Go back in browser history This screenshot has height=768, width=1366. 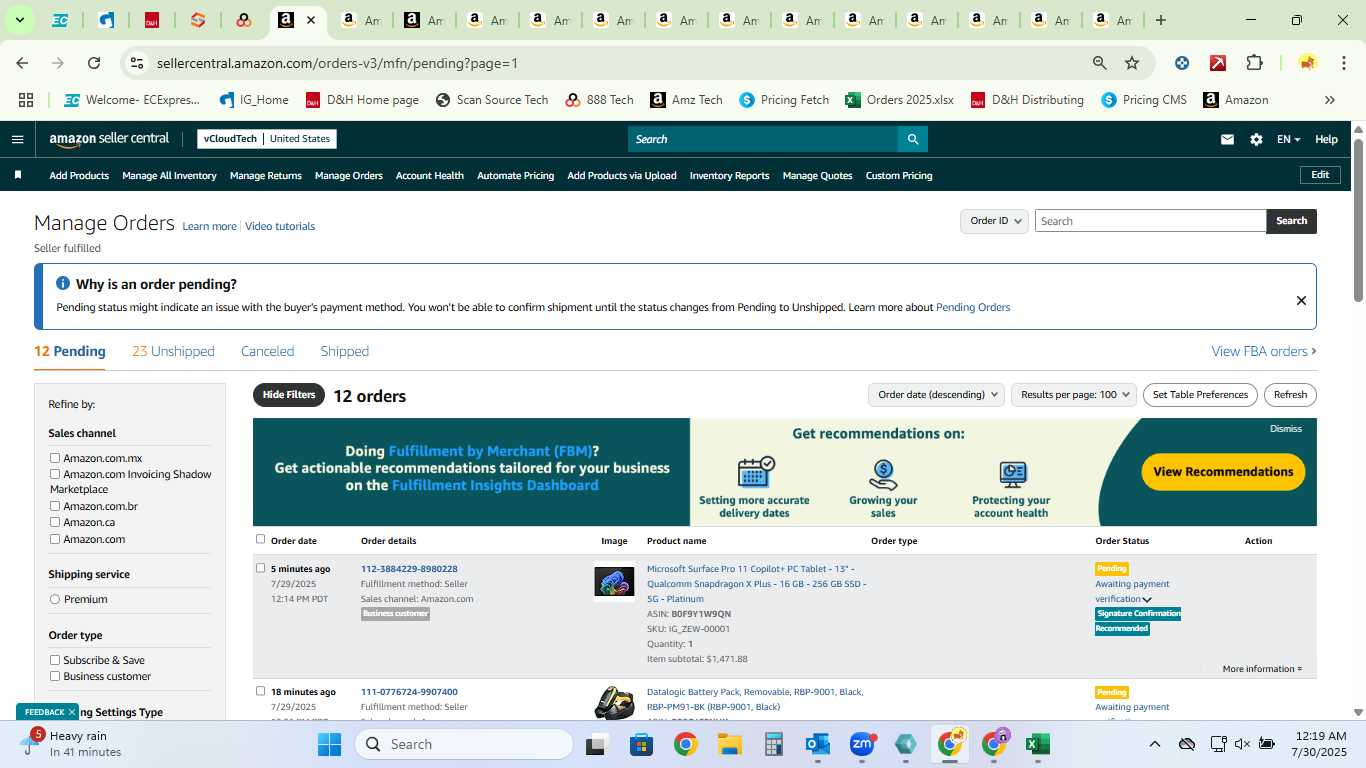pos(22,63)
